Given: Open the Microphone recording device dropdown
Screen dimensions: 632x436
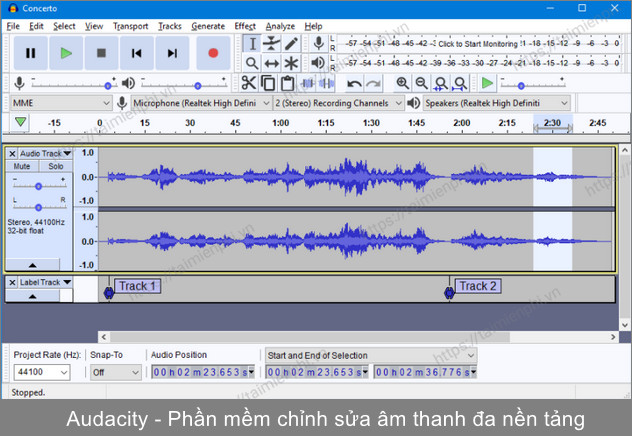Looking at the screenshot, I should click(202, 103).
